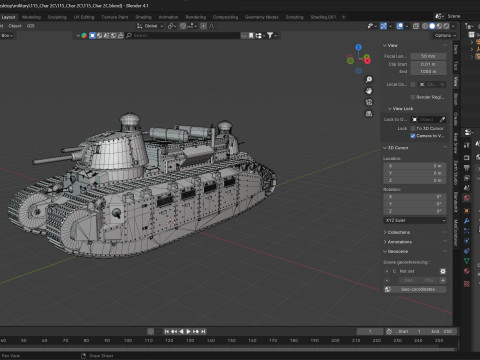Enable the Local Camera checkbox
The height and width of the screenshot is (360, 480).
point(413,84)
